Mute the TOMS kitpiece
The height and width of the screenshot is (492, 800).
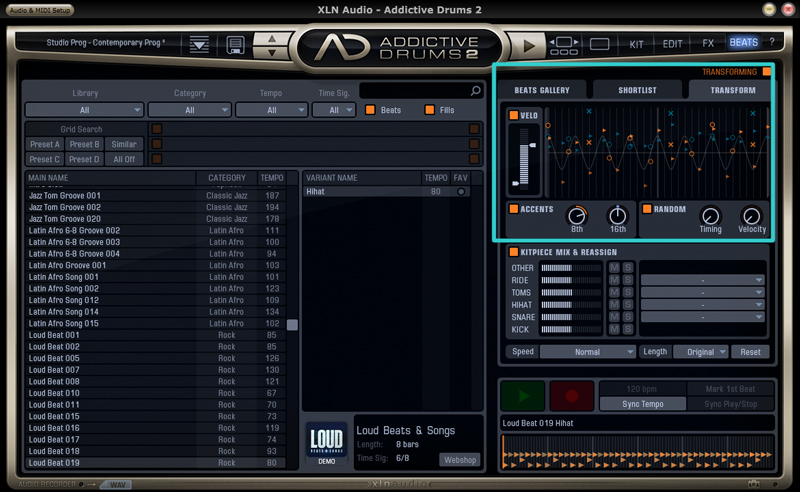(614, 292)
